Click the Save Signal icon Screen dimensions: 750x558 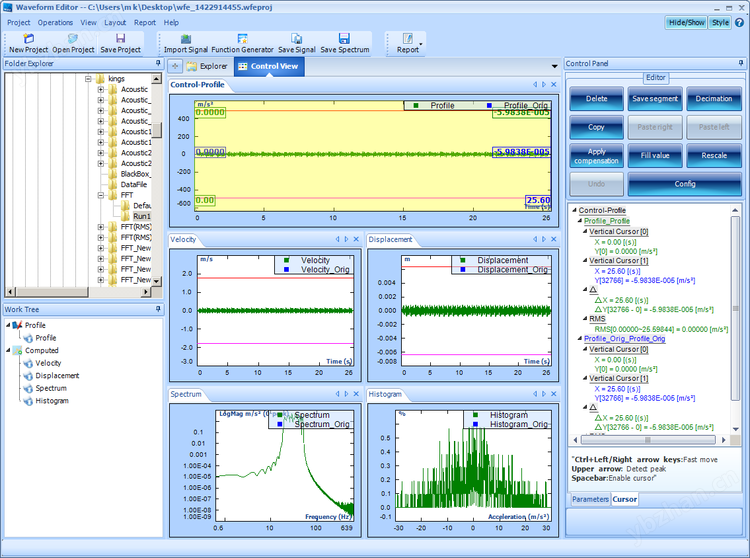[x=297, y=39]
